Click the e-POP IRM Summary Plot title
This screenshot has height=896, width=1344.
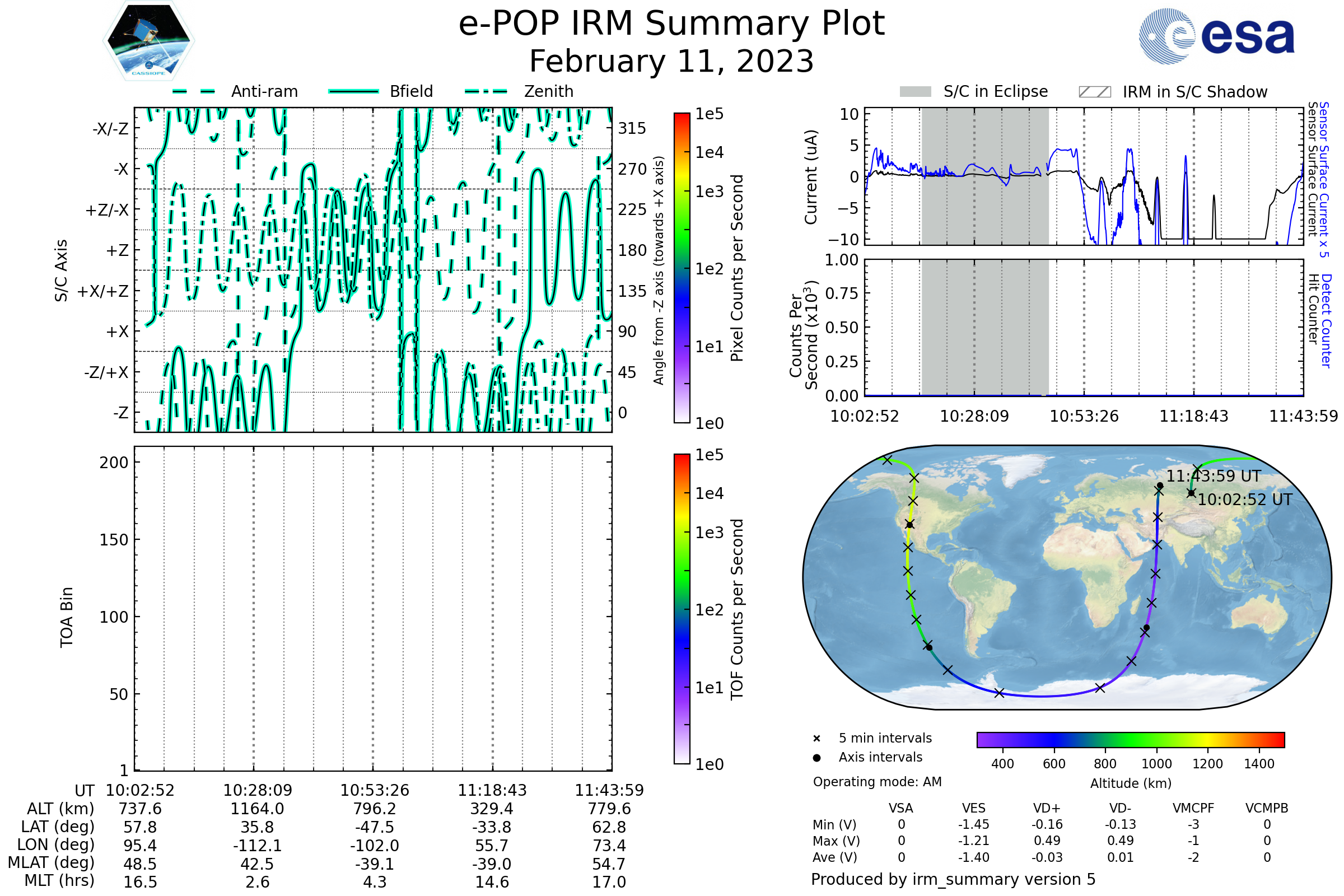click(671, 24)
